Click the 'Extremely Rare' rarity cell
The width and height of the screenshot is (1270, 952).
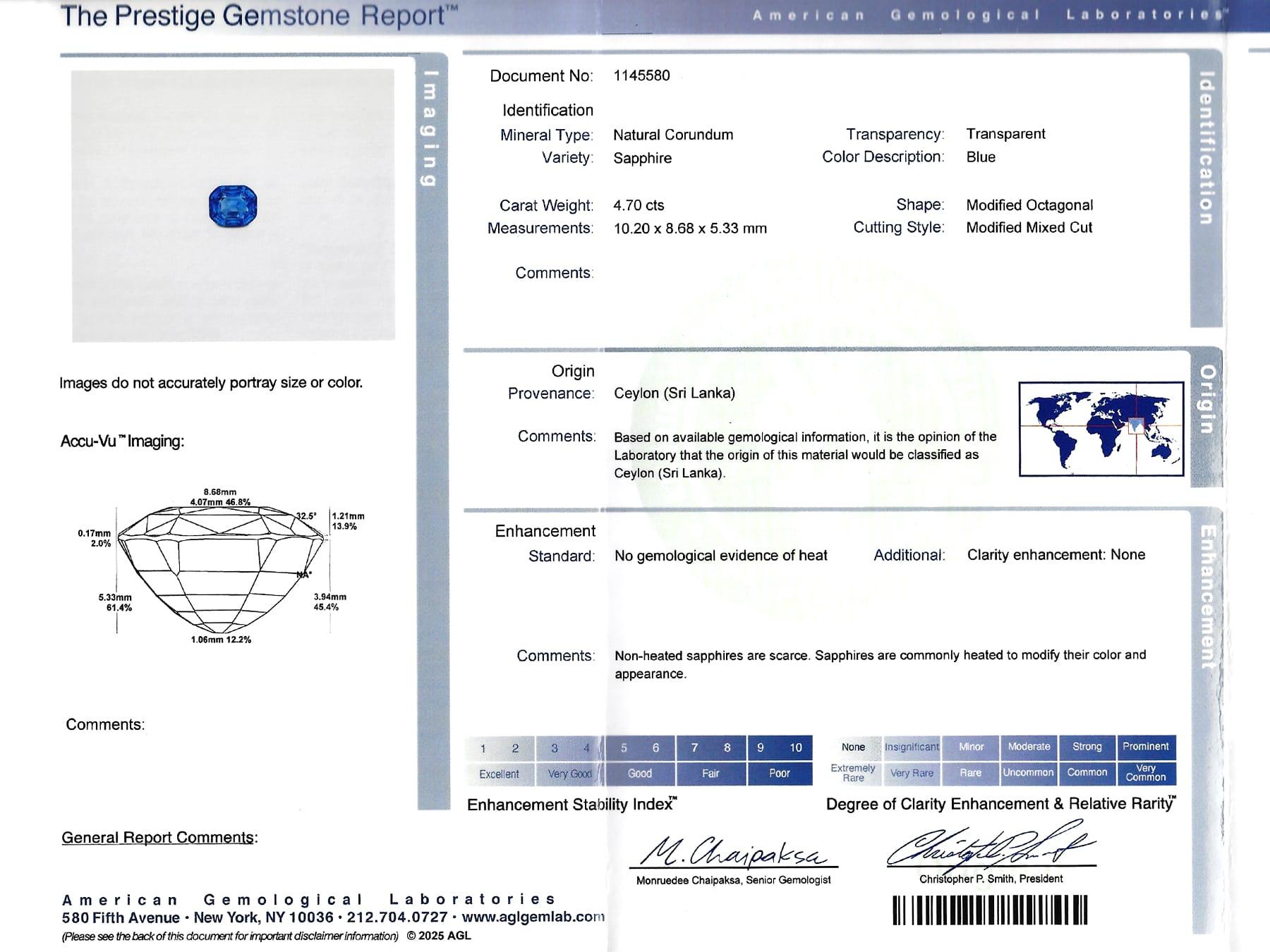[853, 773]
